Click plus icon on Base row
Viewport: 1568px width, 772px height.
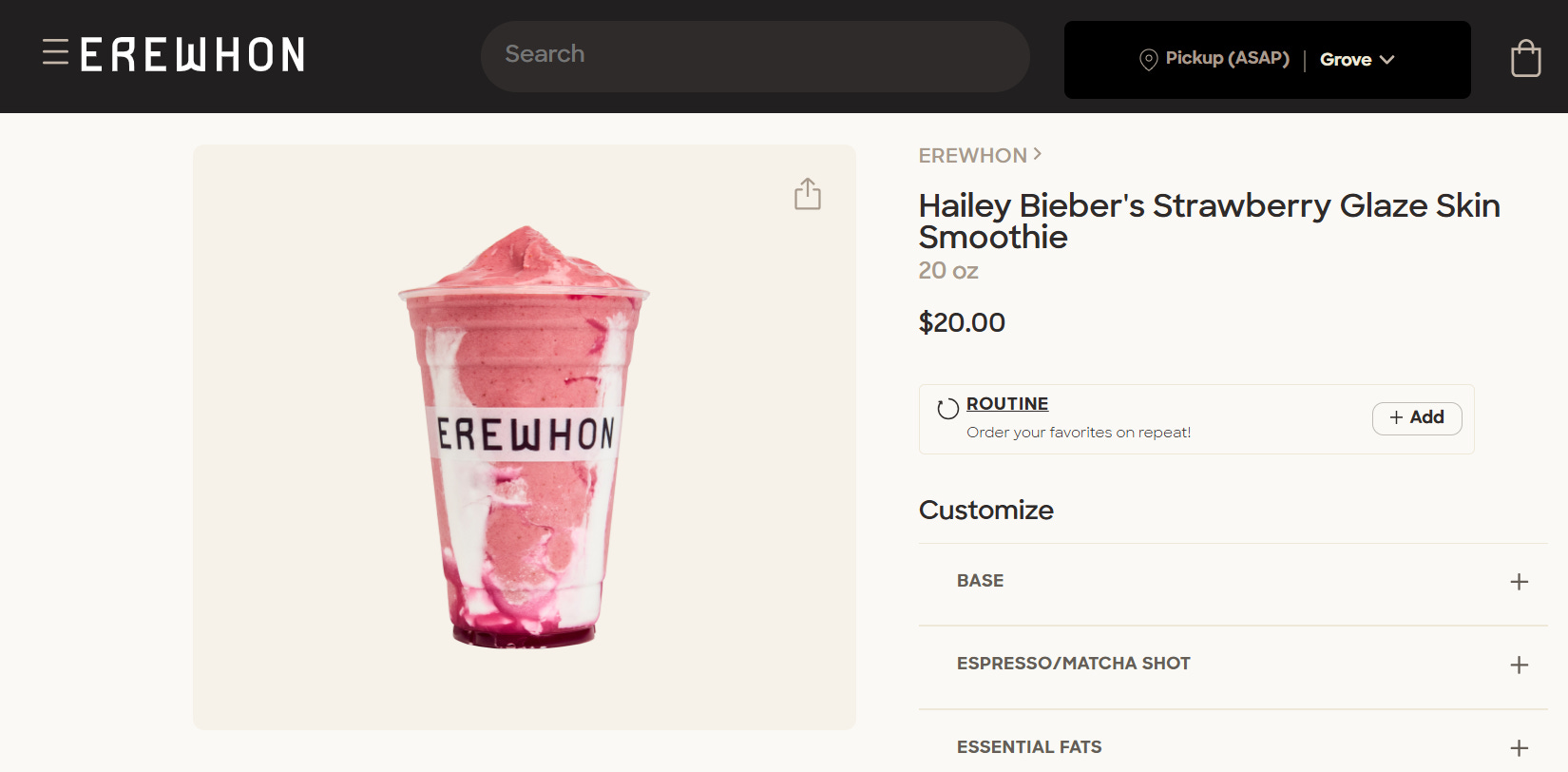click(1519, 582)
